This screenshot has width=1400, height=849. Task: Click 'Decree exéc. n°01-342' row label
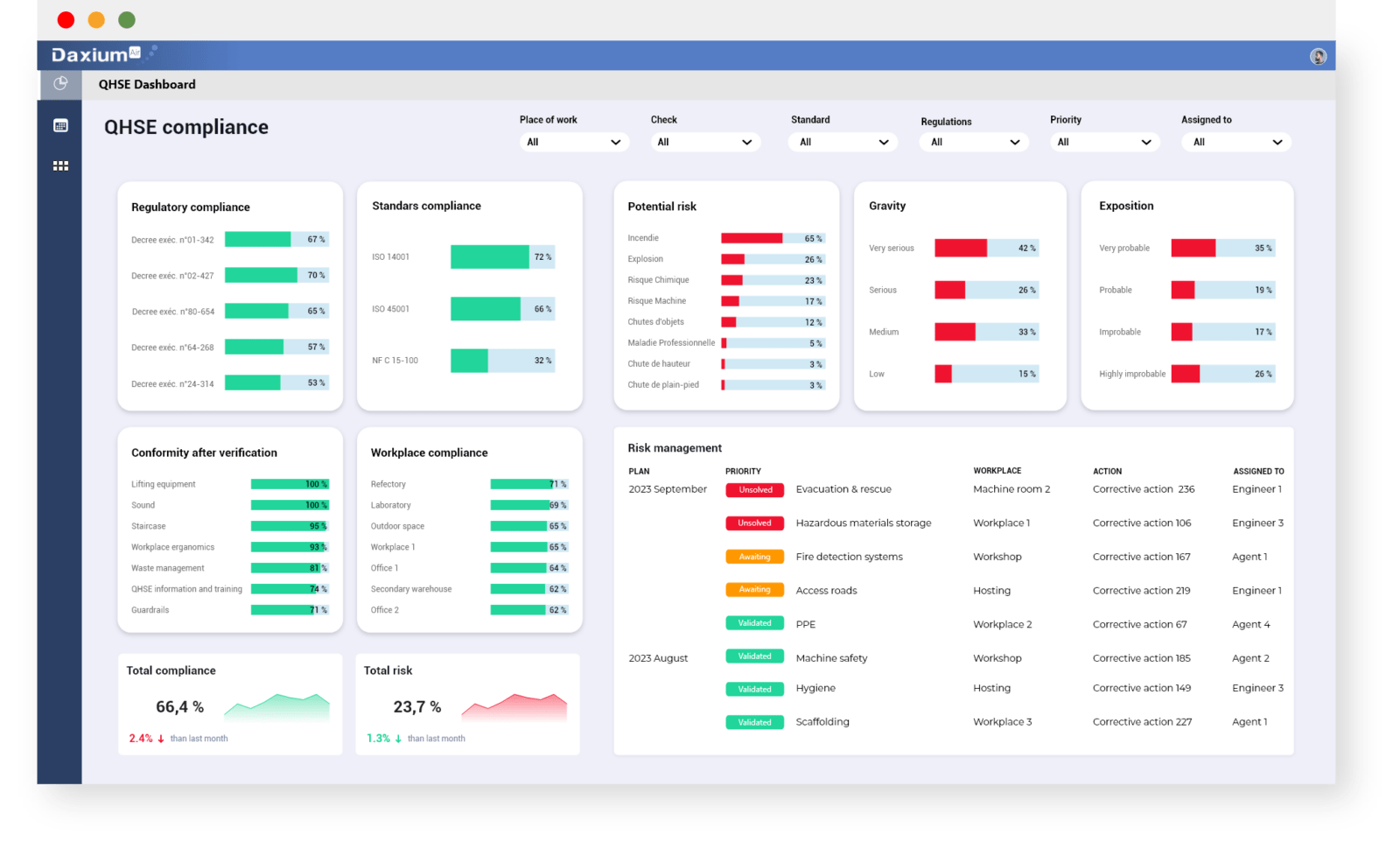point(172,240)
